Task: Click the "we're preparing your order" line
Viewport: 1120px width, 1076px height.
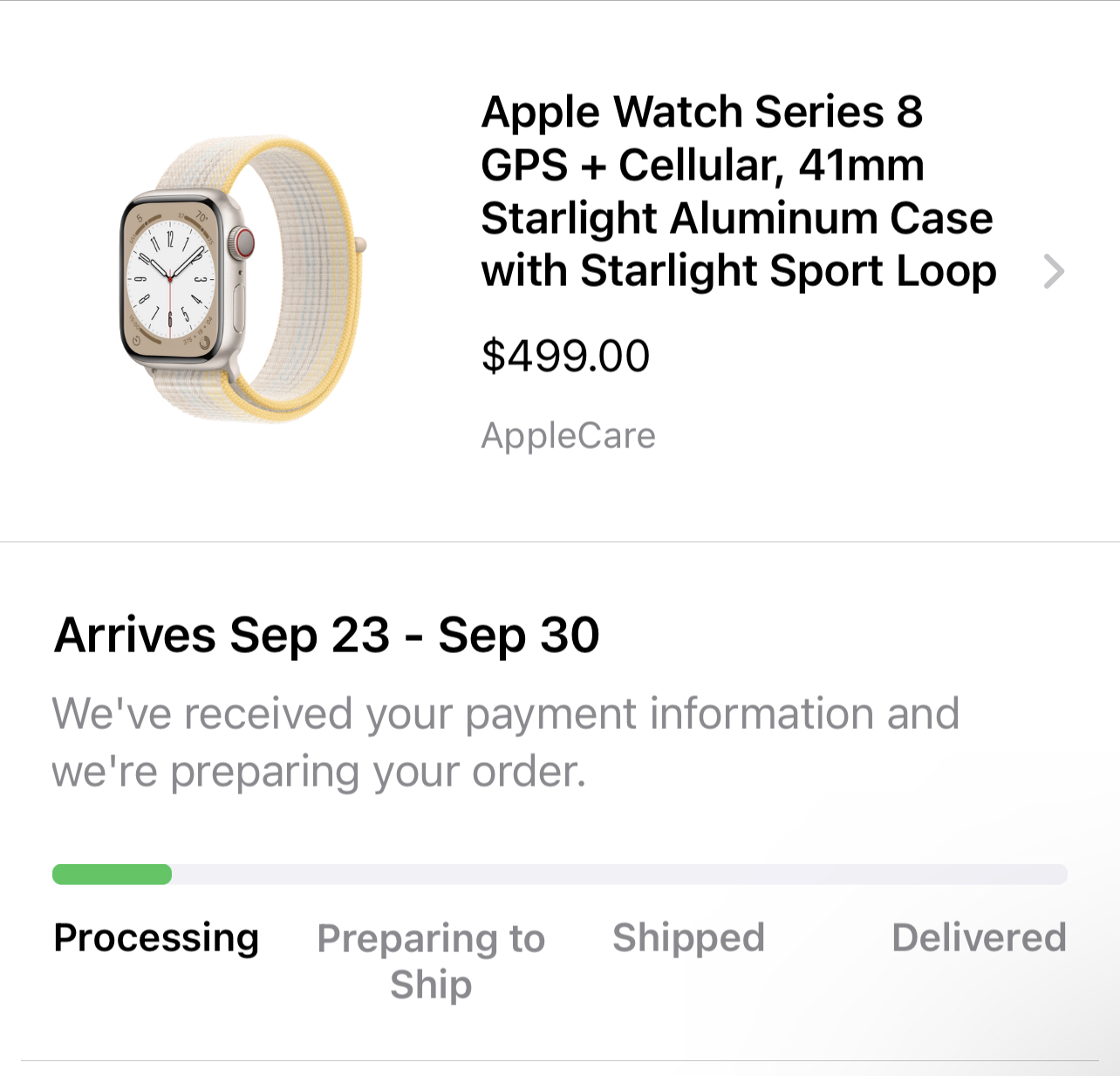Action: click(318, 771)
